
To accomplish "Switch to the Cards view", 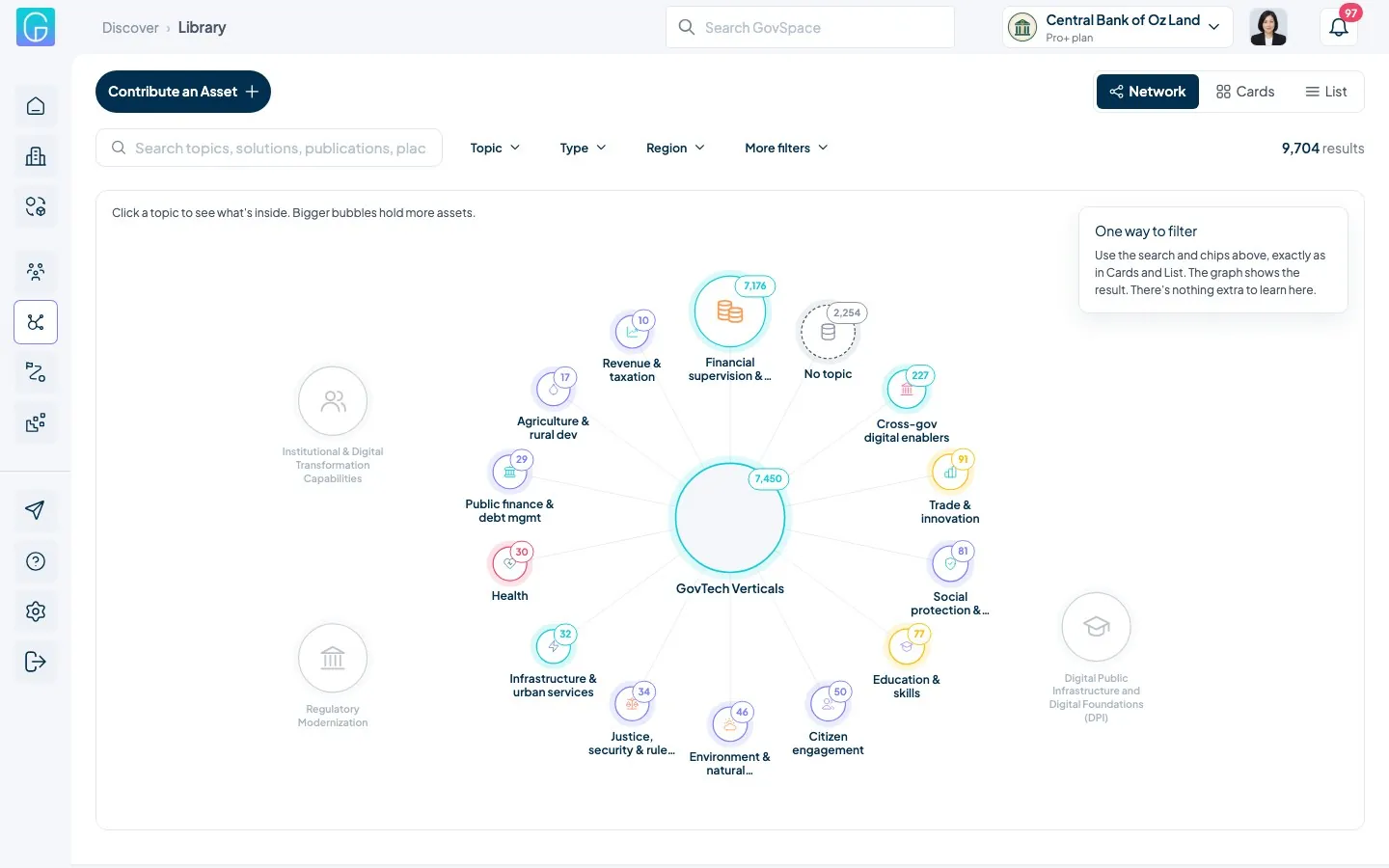I will click(1245, 92).
